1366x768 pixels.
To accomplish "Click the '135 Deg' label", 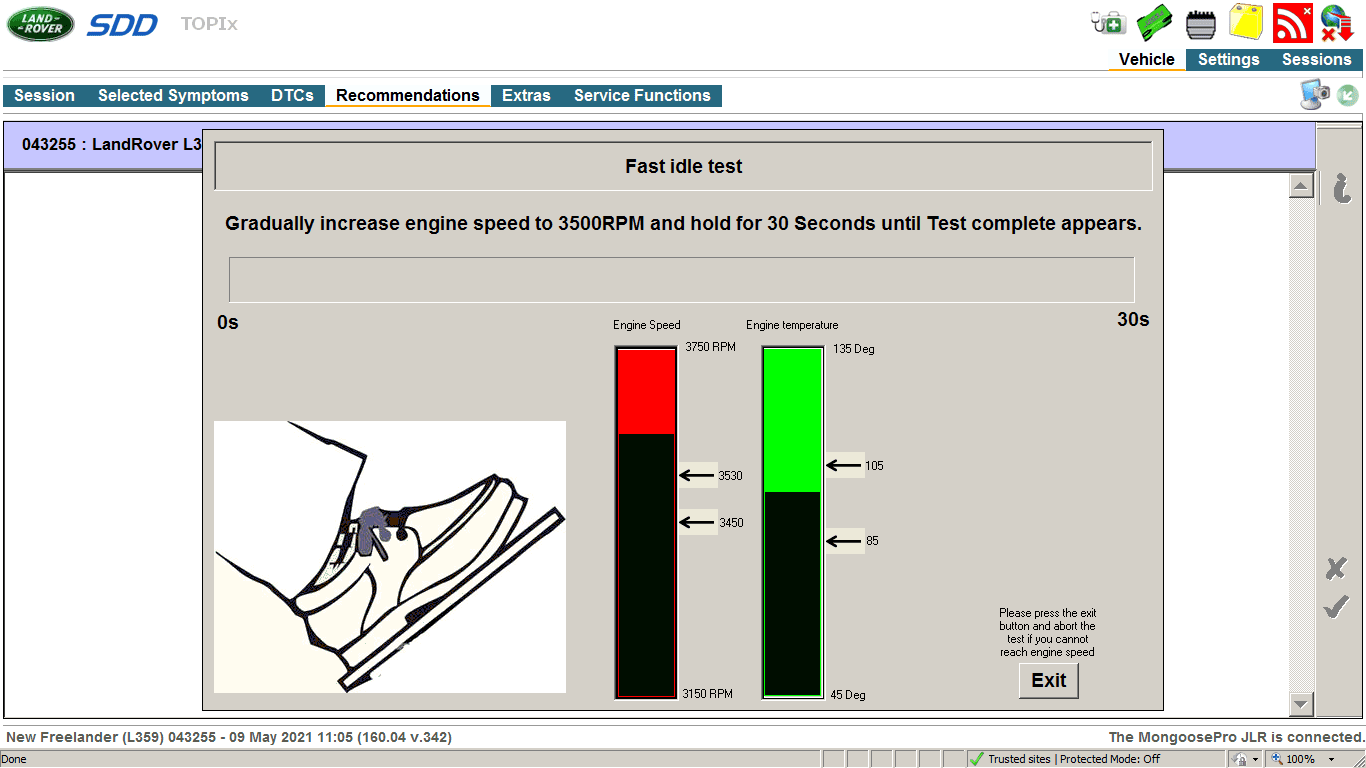I will pos(853,349).
